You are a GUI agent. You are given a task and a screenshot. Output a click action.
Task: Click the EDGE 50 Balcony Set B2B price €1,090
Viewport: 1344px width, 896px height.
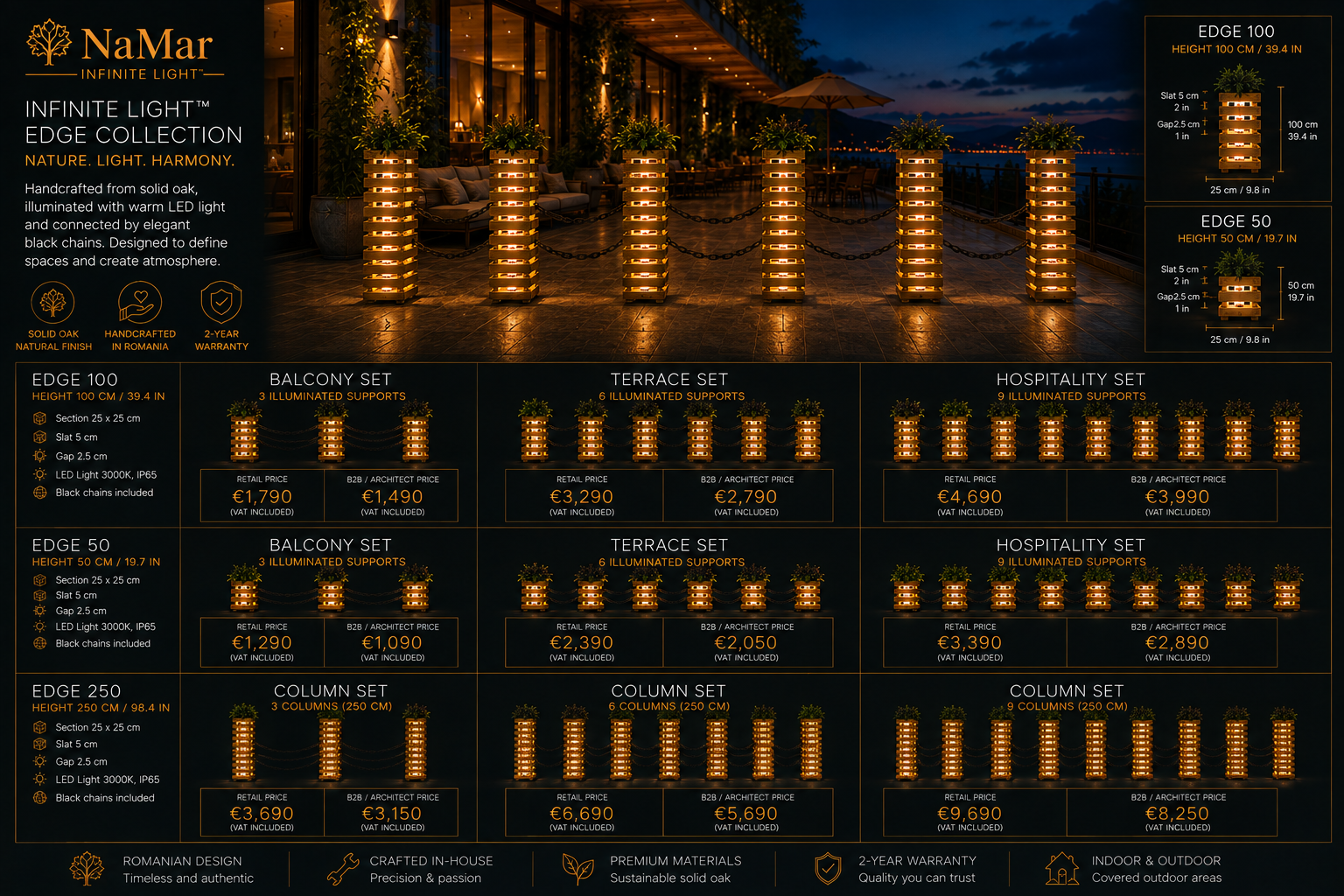pos(393,643)
